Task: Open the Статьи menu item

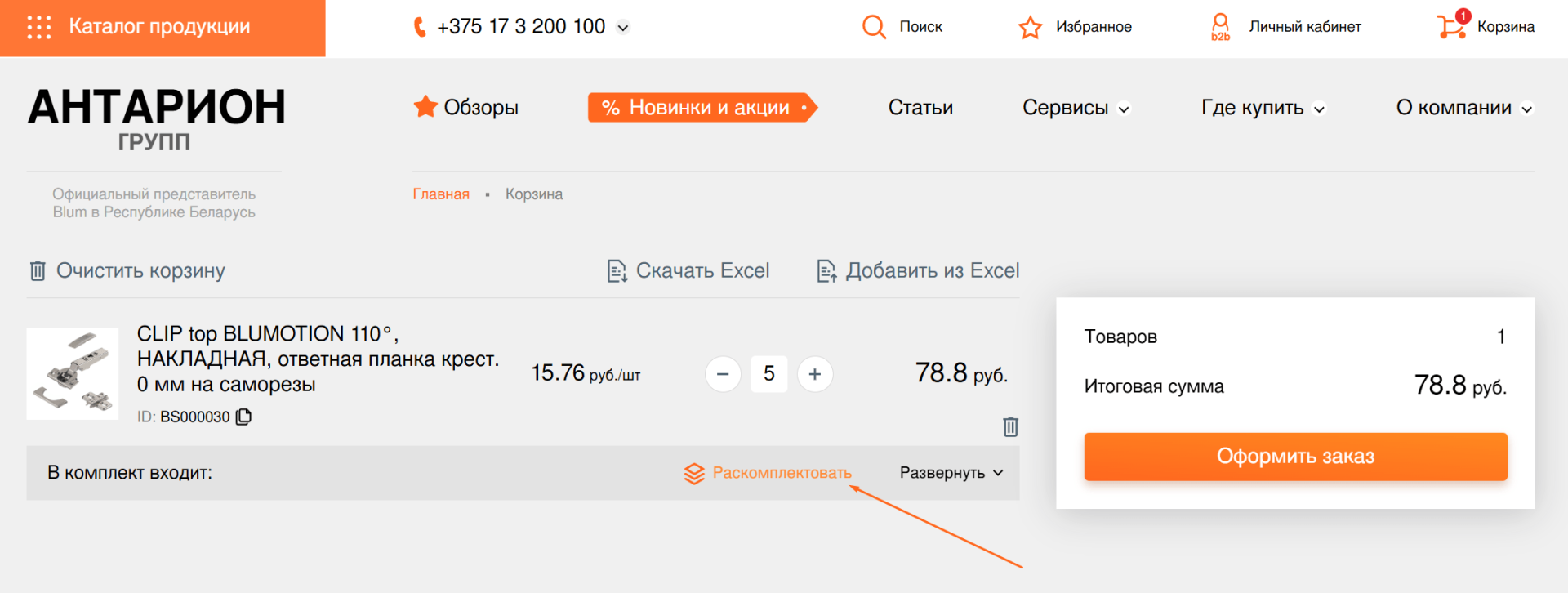Action: pyautogui.click(x=920, y=108)
